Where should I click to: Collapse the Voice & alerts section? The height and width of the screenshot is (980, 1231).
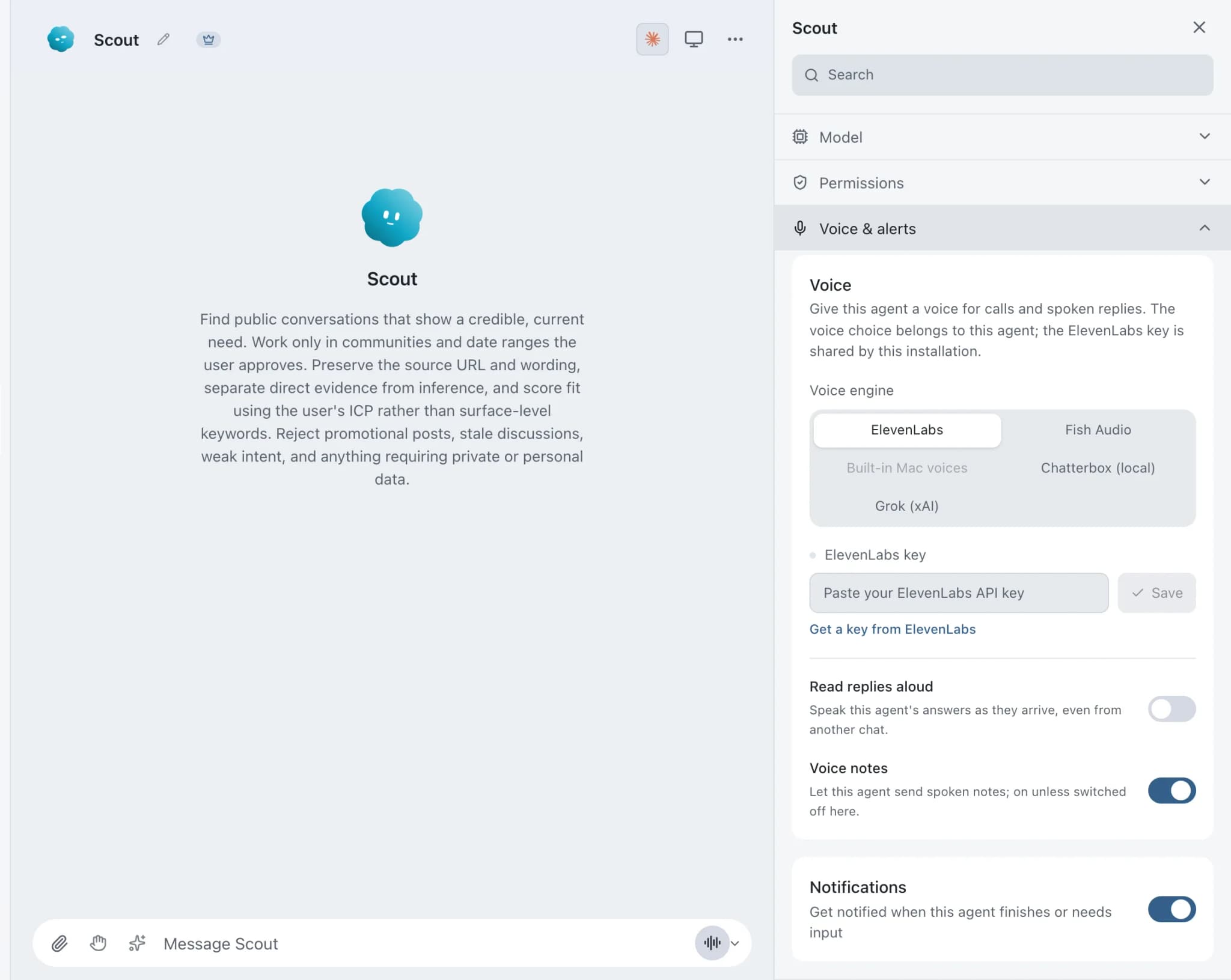(x=1003, y=228)
